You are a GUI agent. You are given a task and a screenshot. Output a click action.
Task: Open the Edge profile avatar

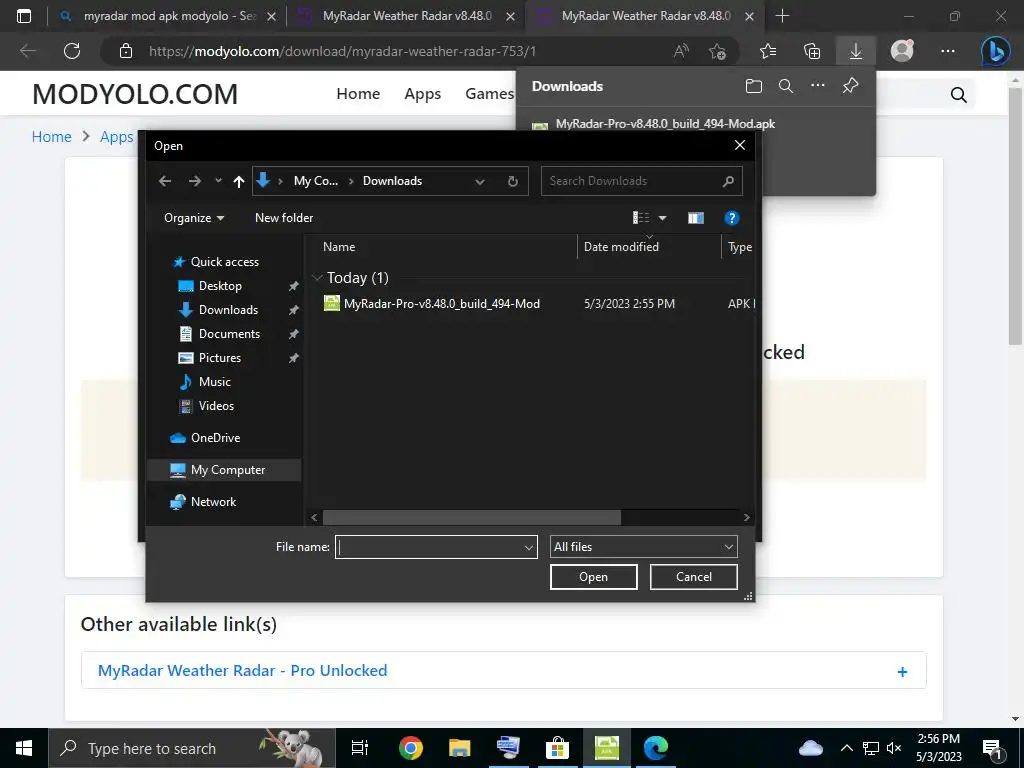[x=902, y=51]
